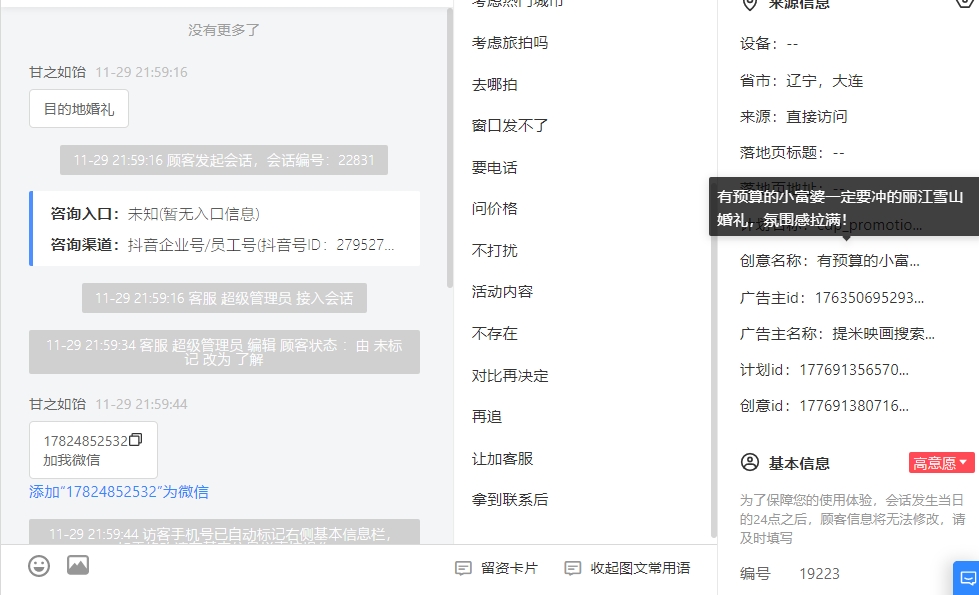Viewport: 979px width, 595px height.
Task: Click the quick replies list scrollbar
Action: 714,359
